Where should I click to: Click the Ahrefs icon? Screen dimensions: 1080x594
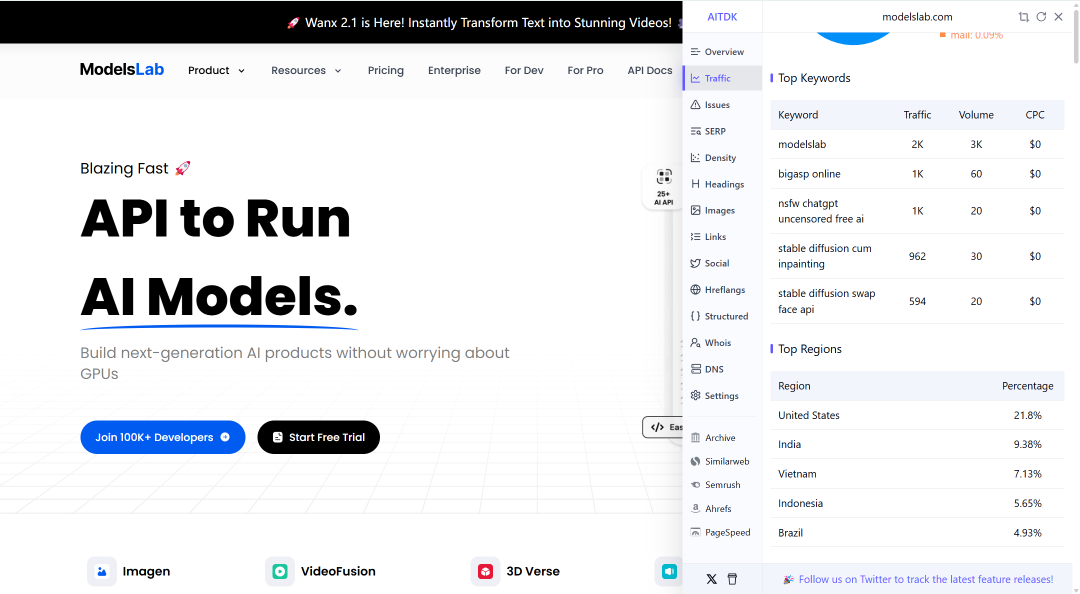[696, 509]
